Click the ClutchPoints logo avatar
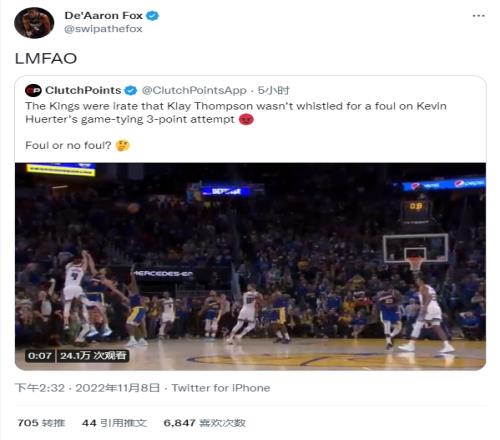500x440 pixels. (33, 90)
